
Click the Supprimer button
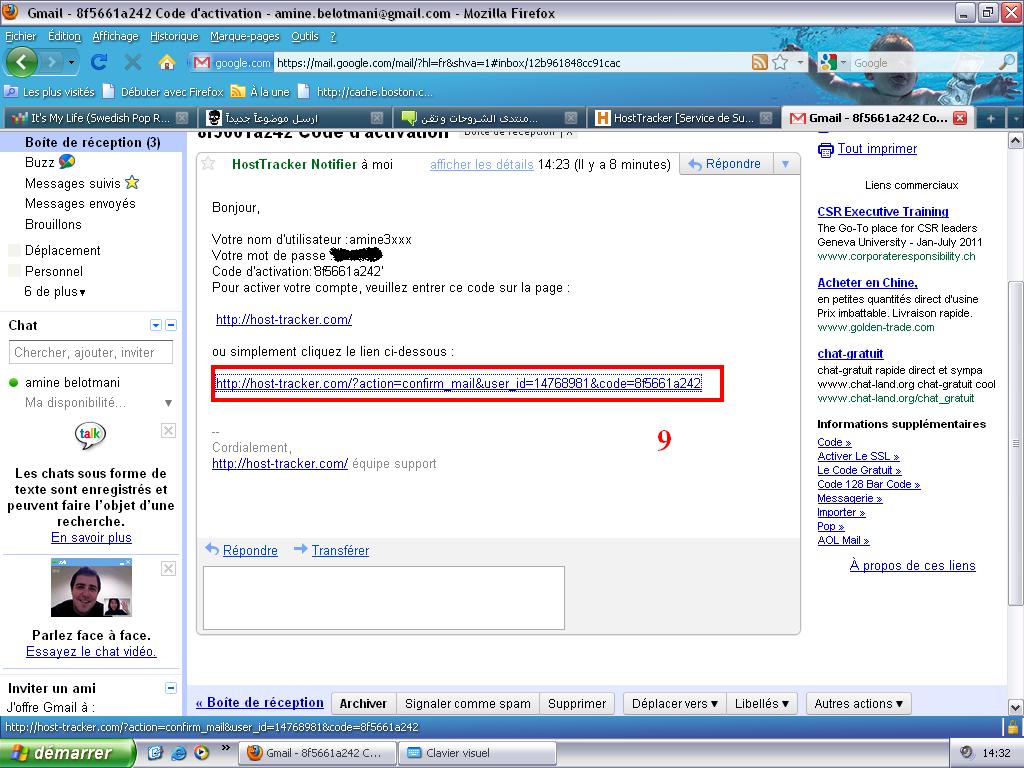577,703
